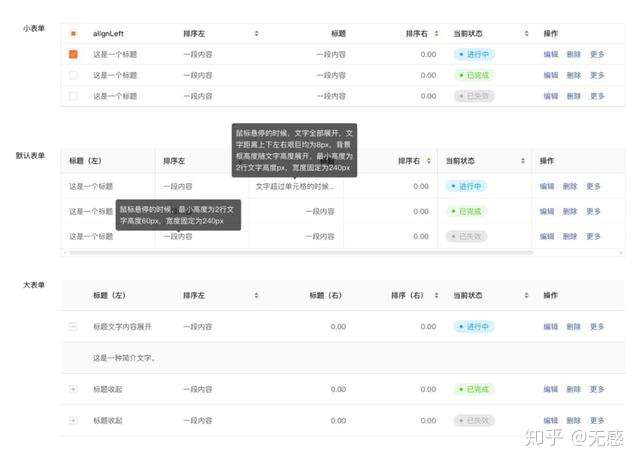Viewport: 640px width, 464px height.
Task: Expand the 已完成 标题收起 row in 大表单
Action: pos(73,389)
